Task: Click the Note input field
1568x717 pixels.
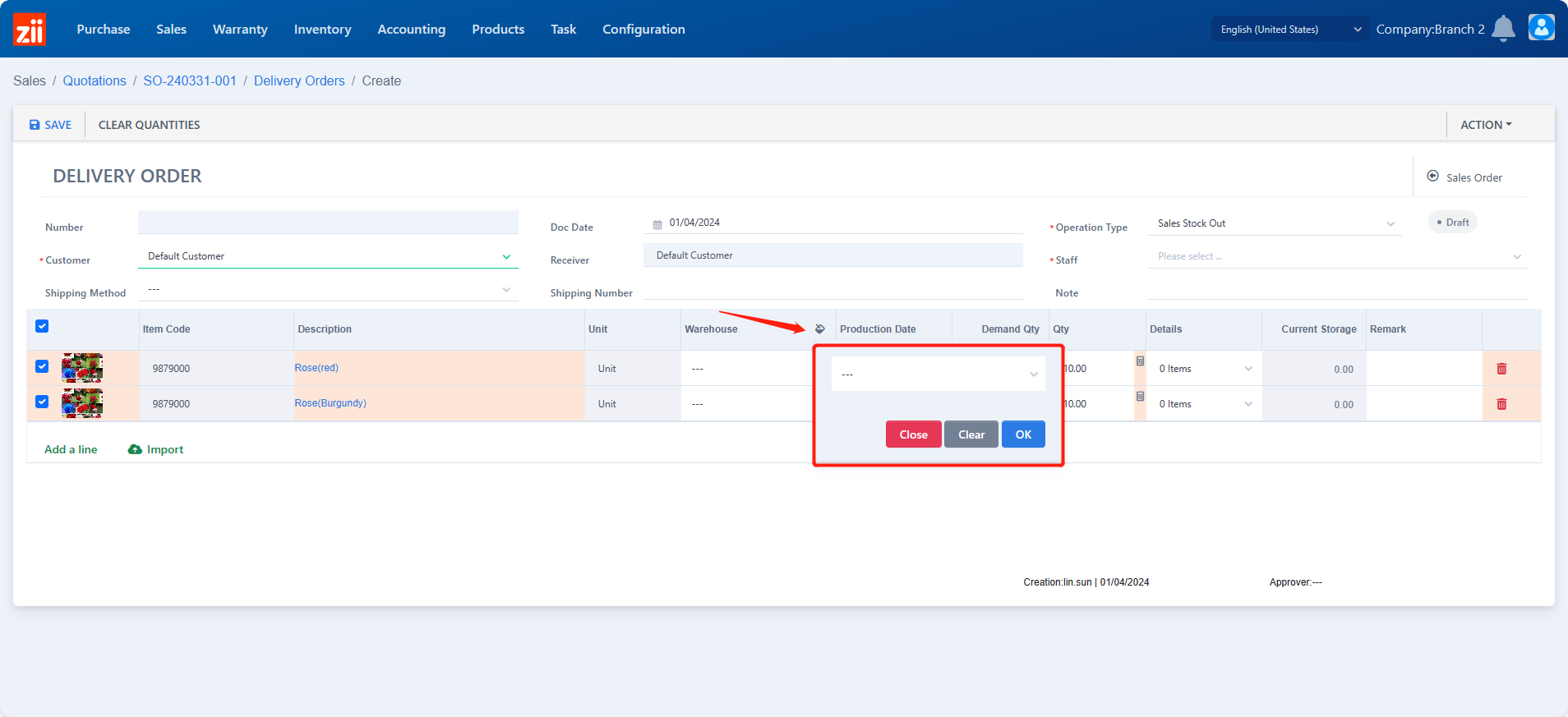Action: 1338,290
